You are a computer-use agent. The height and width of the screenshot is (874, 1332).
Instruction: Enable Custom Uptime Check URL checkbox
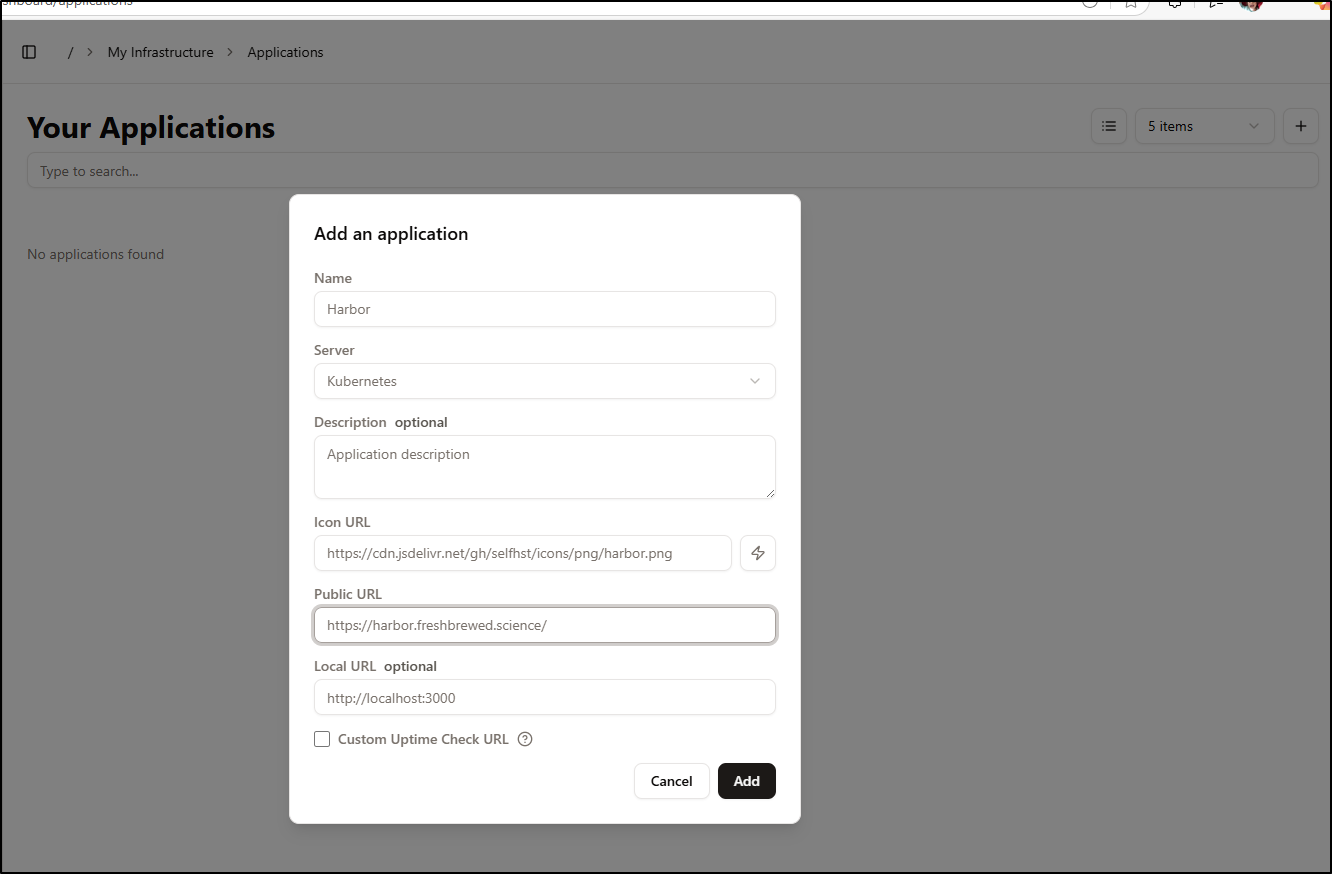322,739
